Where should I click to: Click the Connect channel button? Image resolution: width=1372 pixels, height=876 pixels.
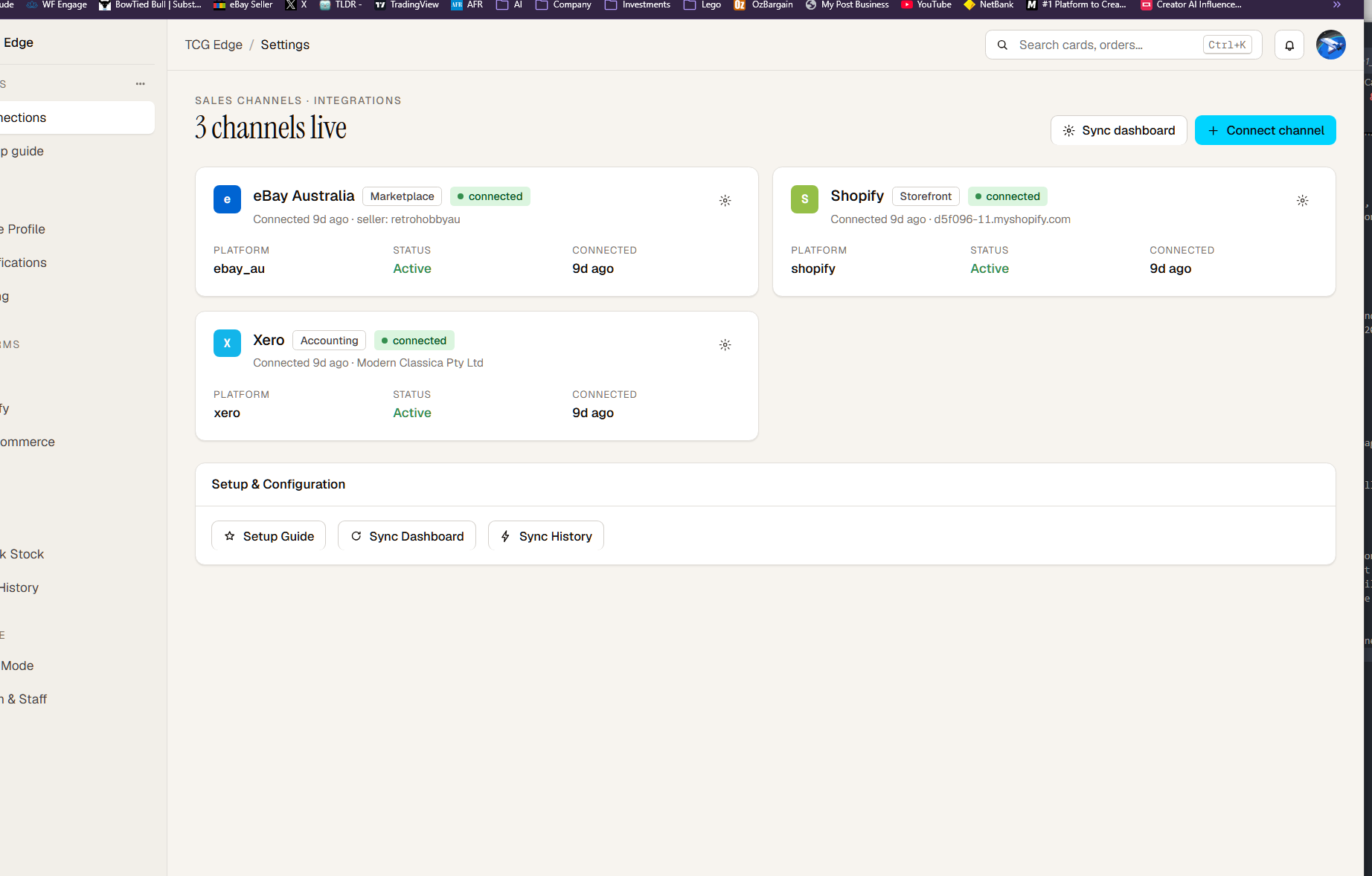click(x=1265, y=130)
